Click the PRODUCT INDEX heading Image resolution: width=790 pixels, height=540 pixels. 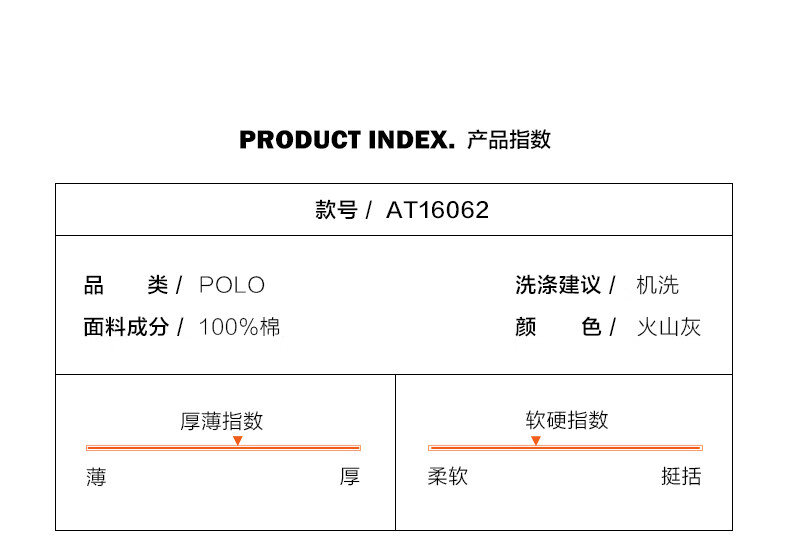[347, 140]
